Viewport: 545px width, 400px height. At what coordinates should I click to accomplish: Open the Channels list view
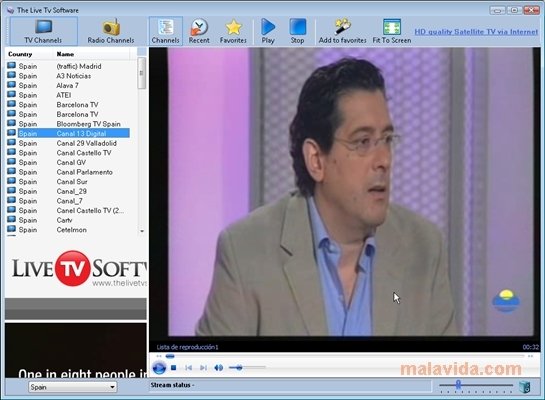click(165, 31)
